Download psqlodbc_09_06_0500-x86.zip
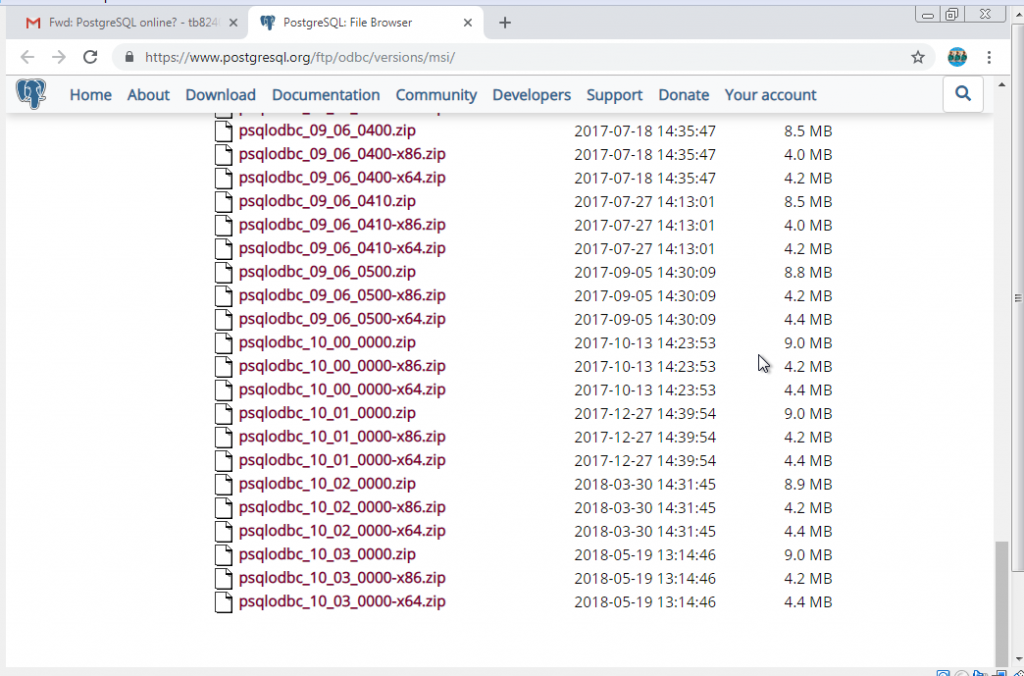1024x676 pixels. coord(342,295)
